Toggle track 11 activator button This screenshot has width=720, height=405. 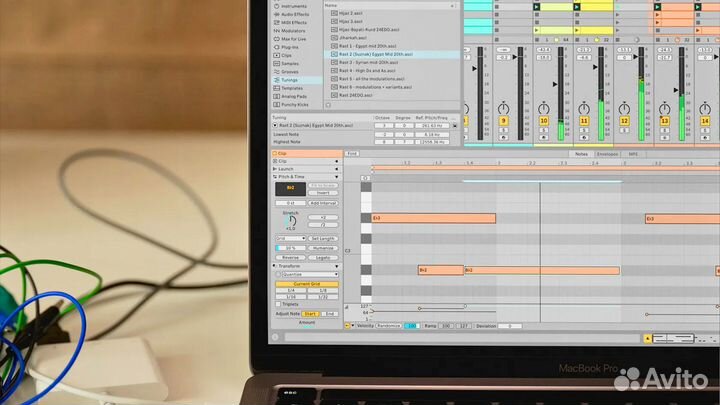point(584,121)
